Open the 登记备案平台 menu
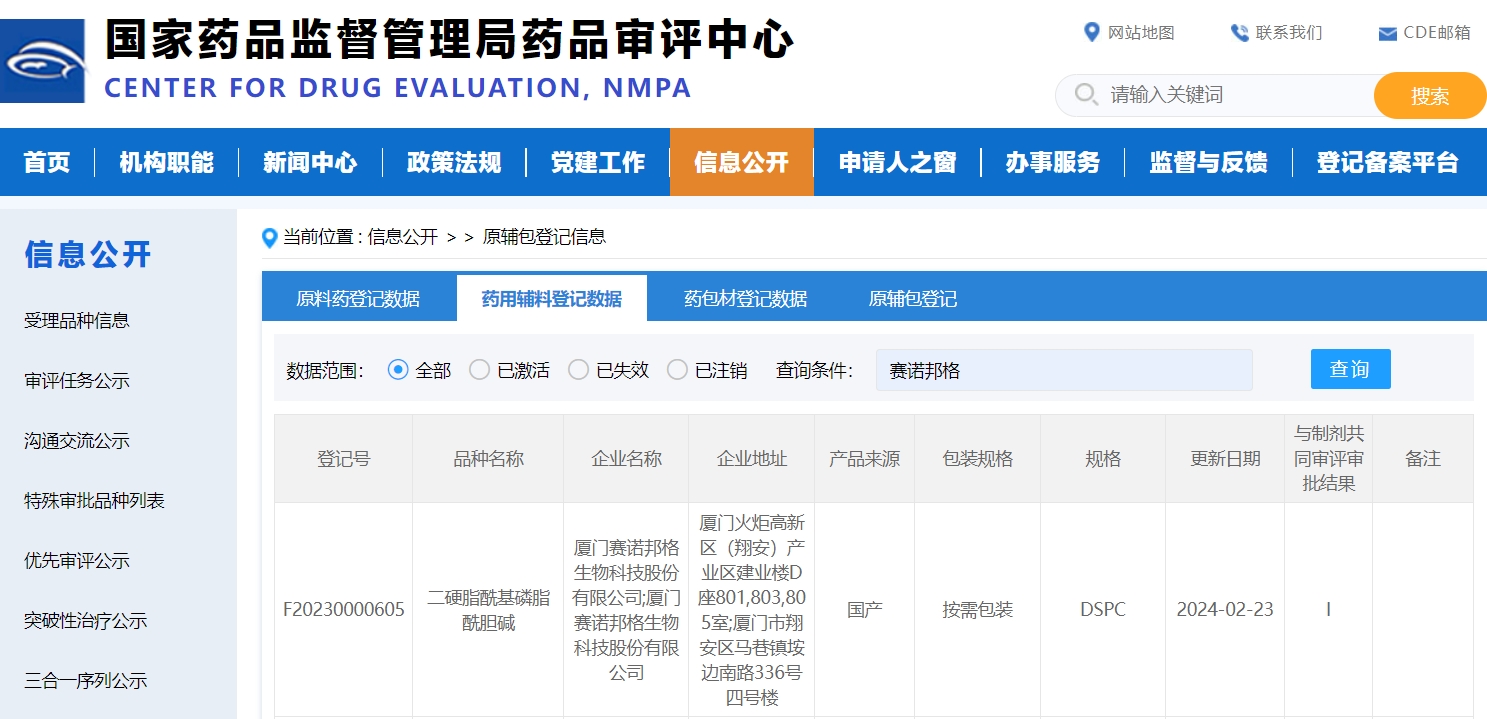This screenshot has width=1487, height=719. tap(1389, 162)
